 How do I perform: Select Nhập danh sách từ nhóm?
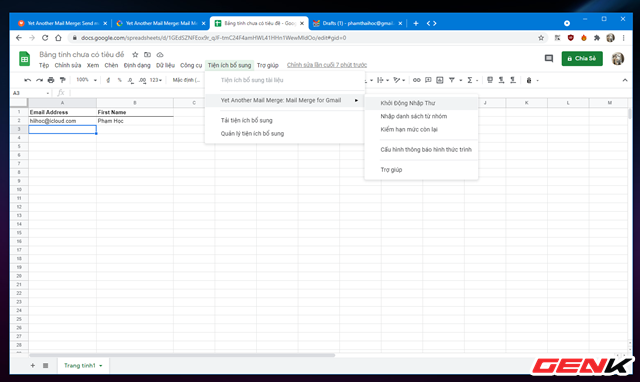(421, 116)
